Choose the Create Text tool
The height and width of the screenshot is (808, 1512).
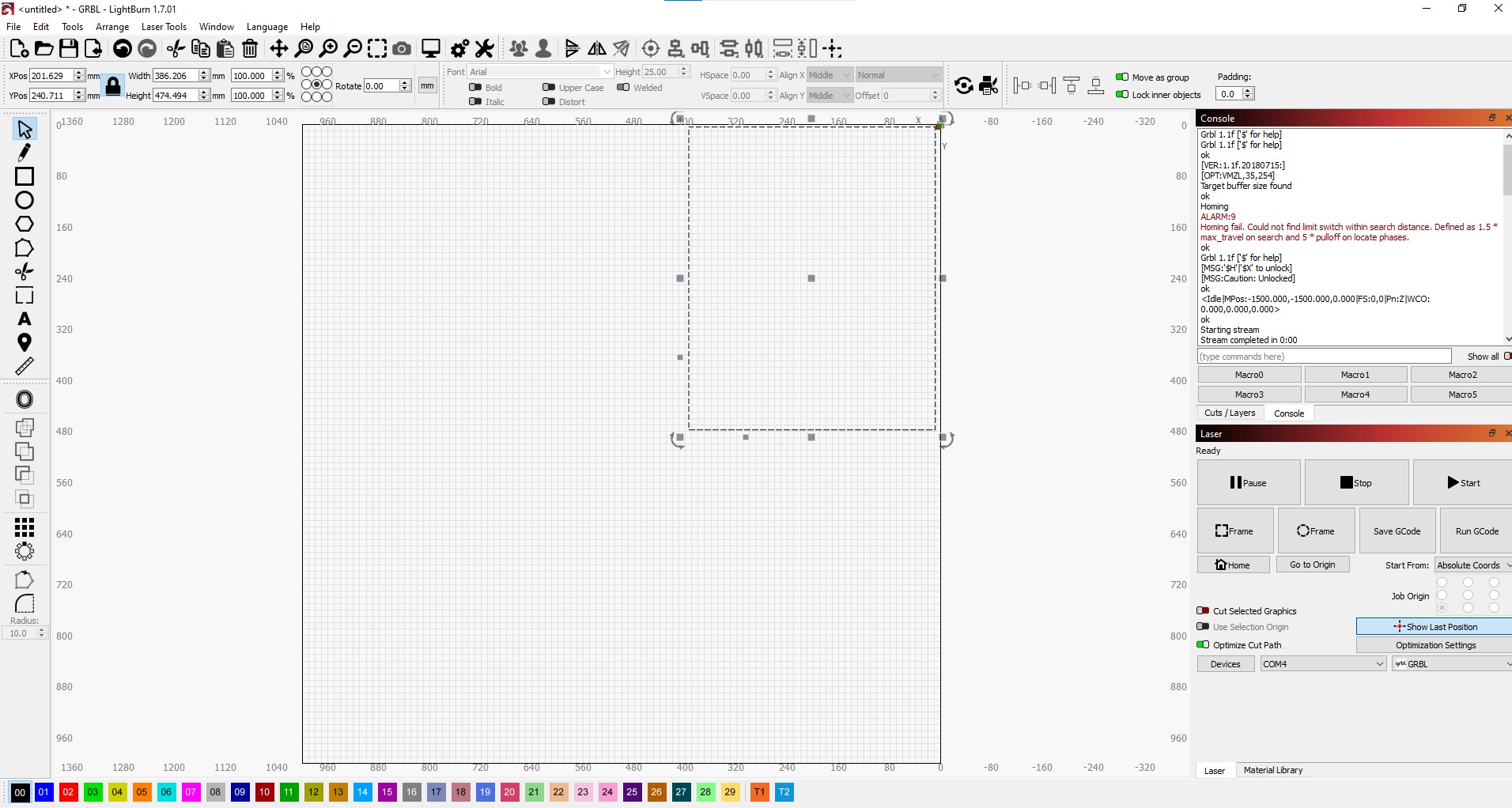25,319
